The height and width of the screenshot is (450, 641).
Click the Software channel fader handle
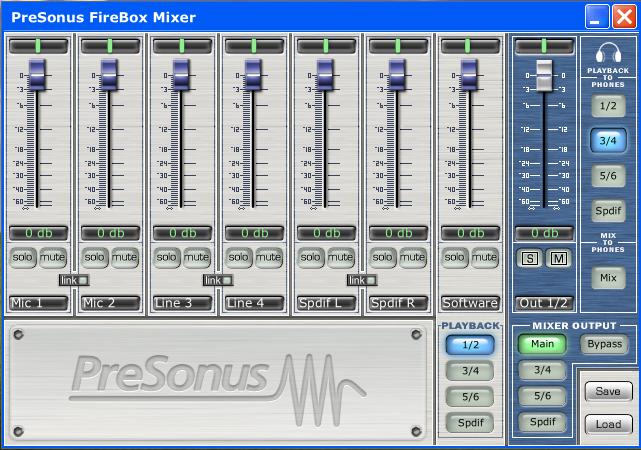click(x=469, y=75)
